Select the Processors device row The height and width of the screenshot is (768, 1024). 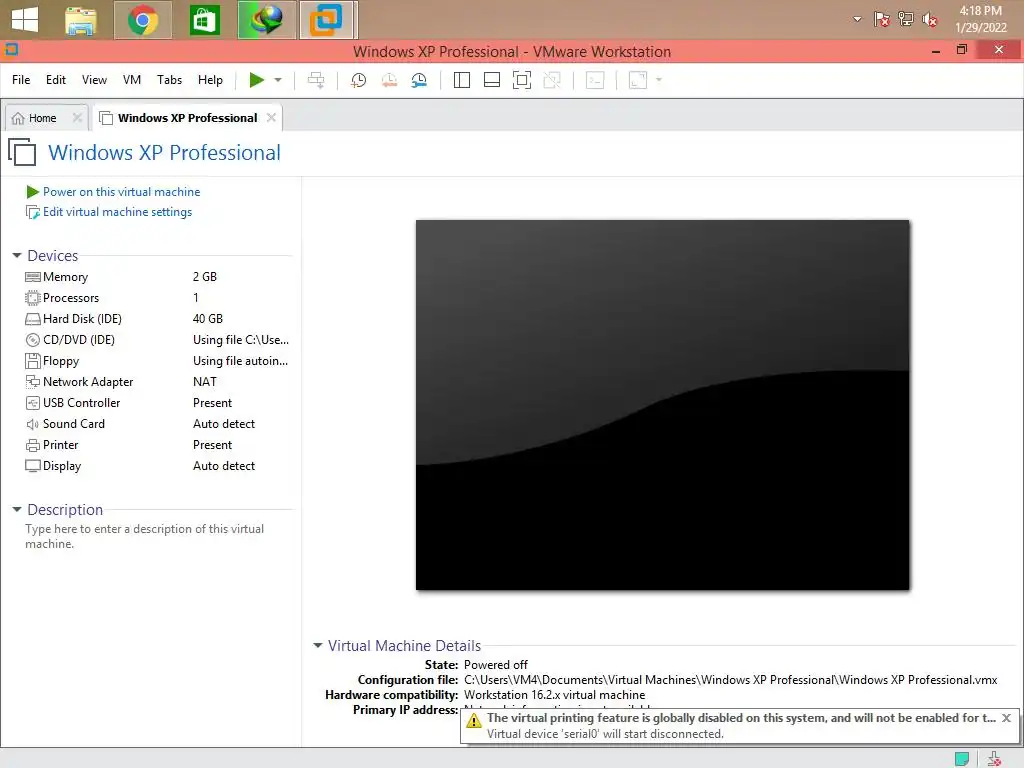(157, 298)
